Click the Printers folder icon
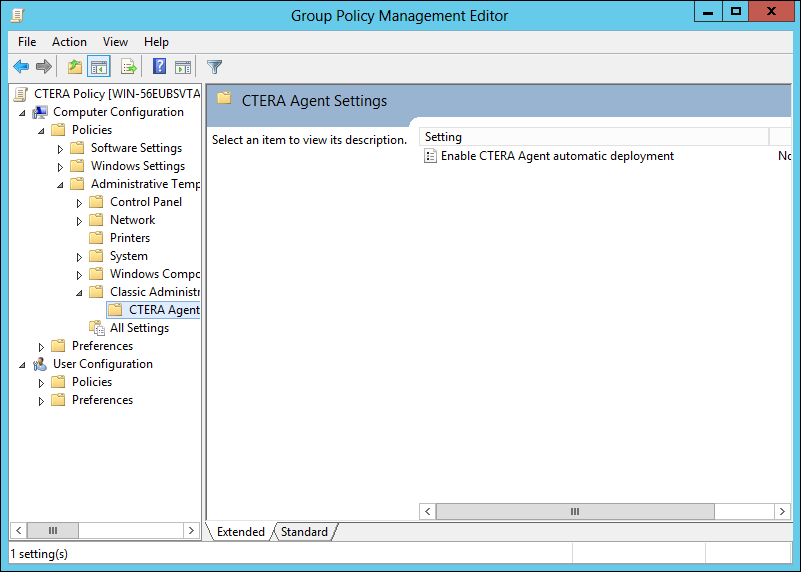Image resolution: width=801 pixels, height=572 pixels. coord(96,237)
